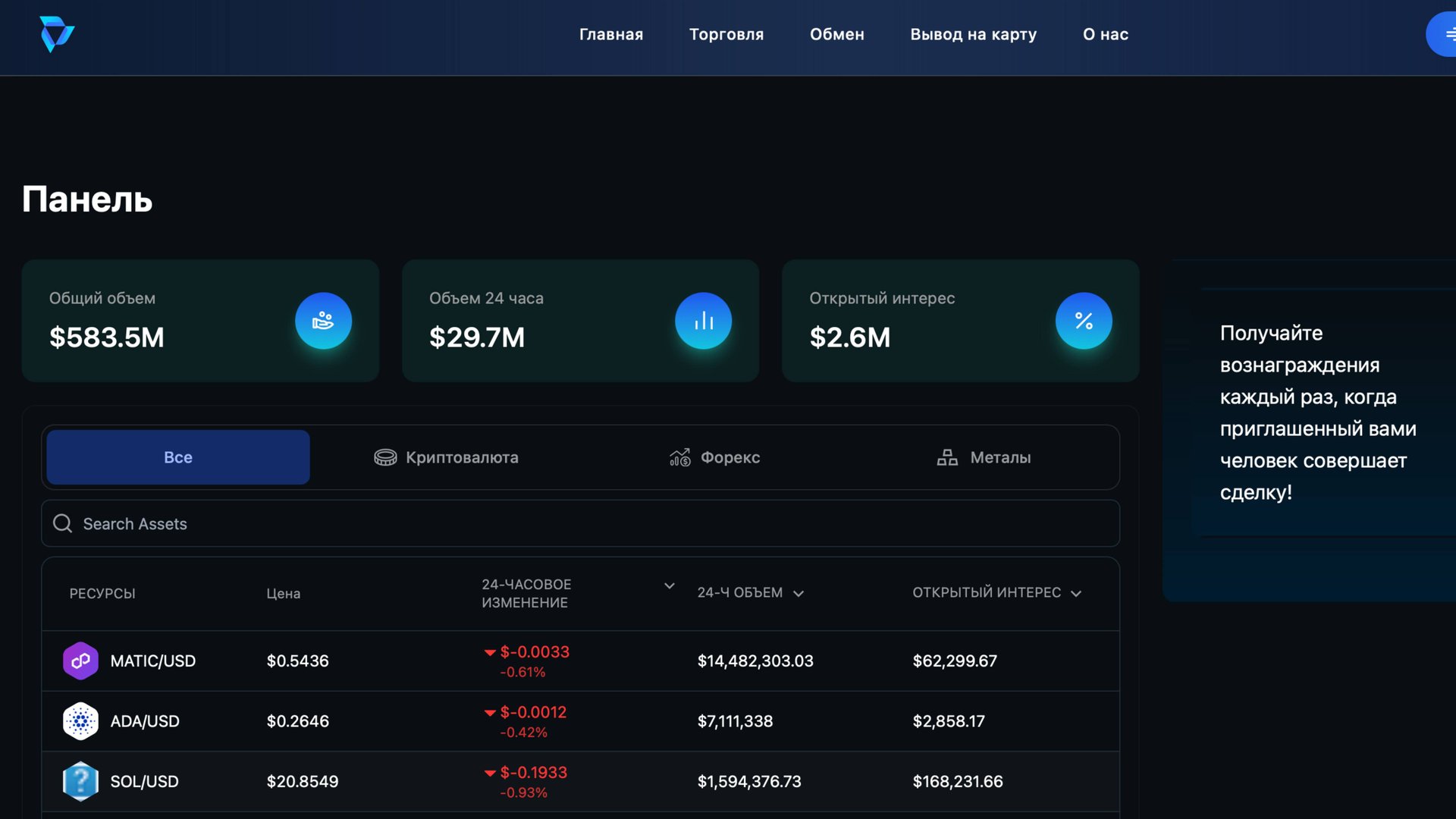
Task: Click the search magnifier icon
Action: tap(63, 523)
